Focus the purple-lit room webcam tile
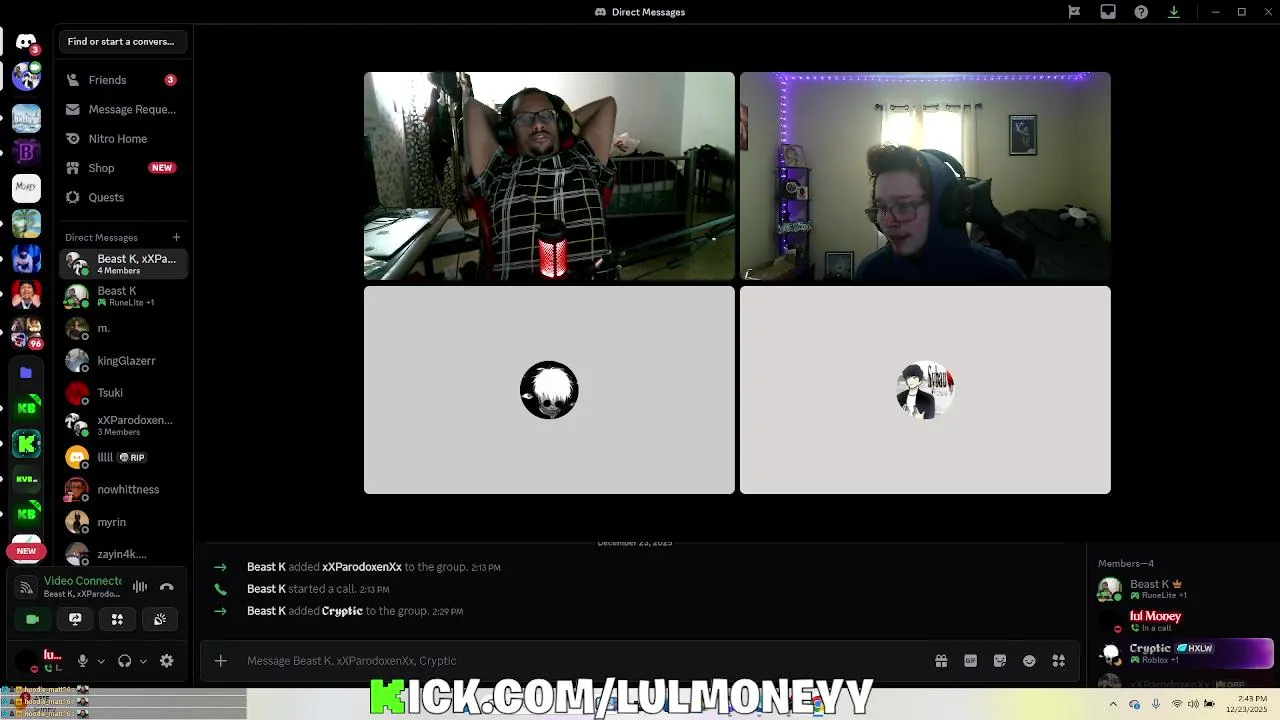1280x720 pixels. click(925, 176)
